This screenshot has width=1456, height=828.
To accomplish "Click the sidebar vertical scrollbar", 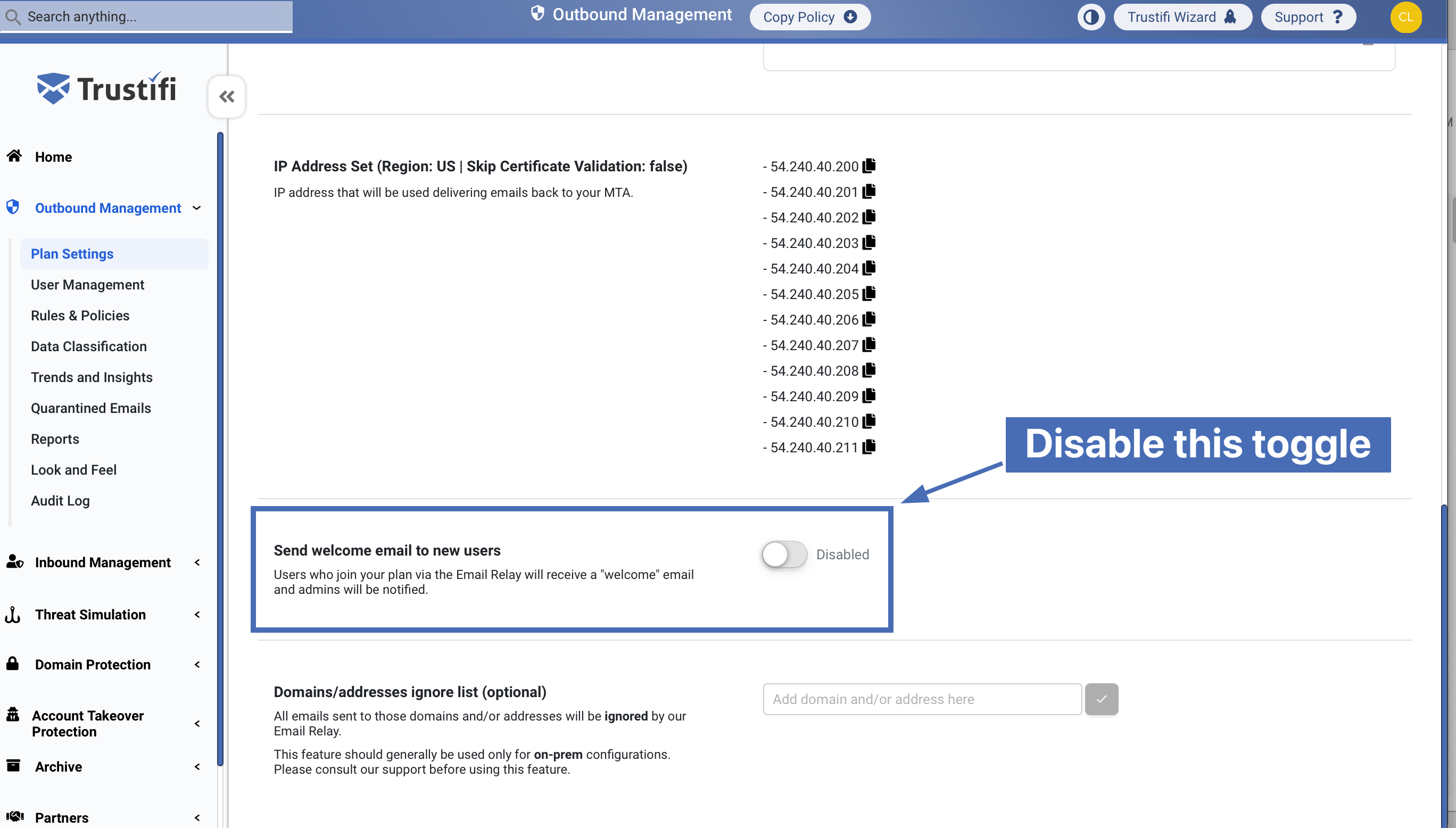I will coord(220,449).
